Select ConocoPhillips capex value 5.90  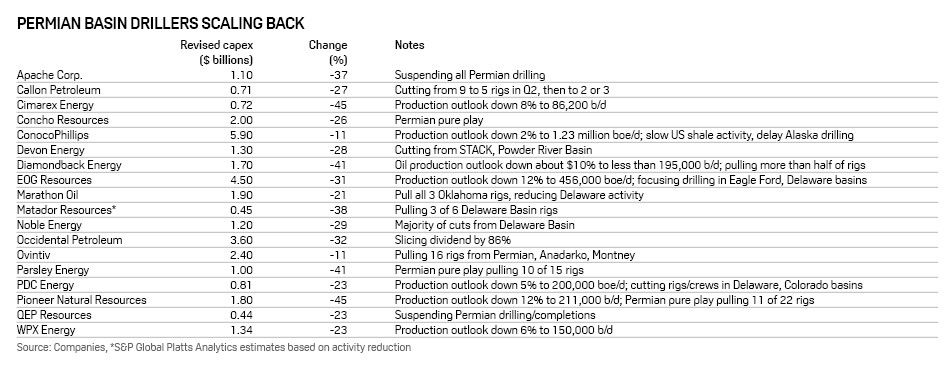[x=241, y=135]
